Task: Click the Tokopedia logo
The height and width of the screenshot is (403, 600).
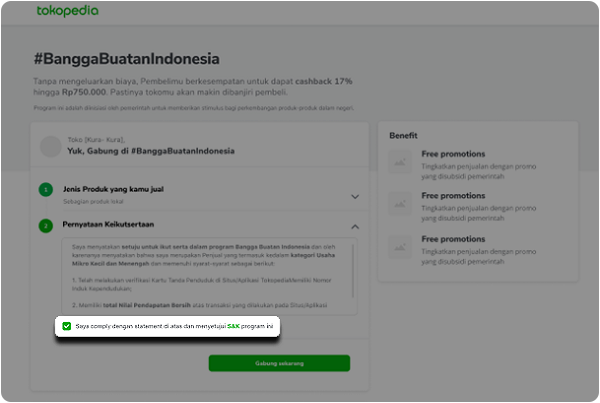Action: pyautogui.click(x=67, y=11)
